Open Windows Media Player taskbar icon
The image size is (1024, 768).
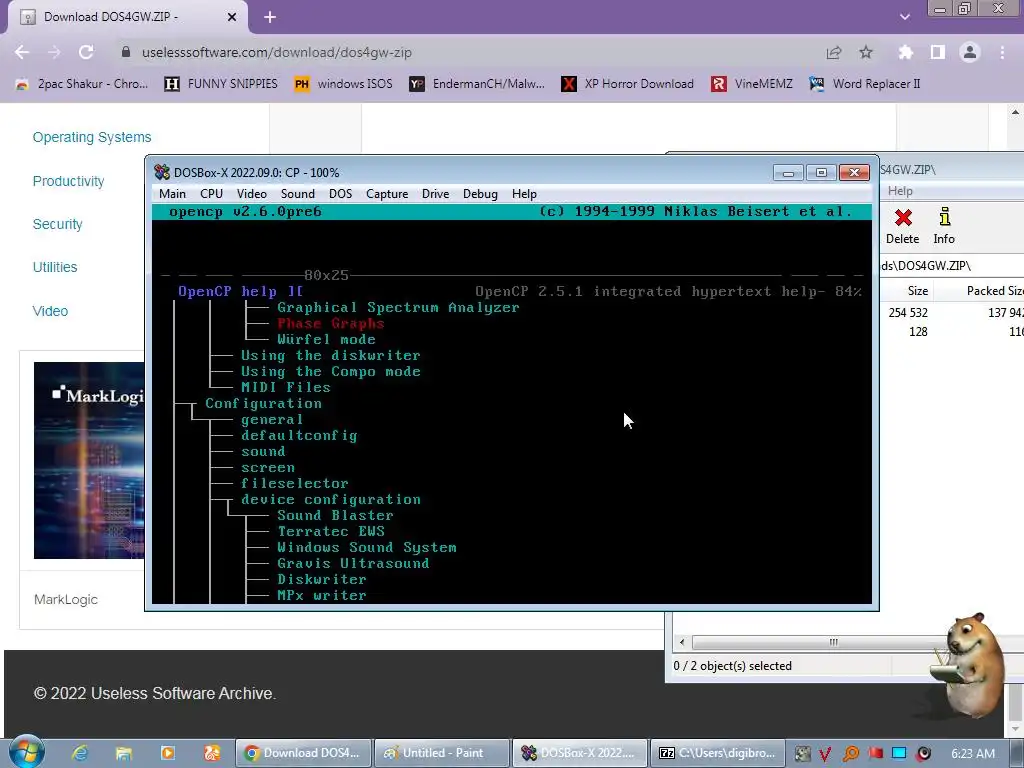pyautogui.click(x=168, y=753)
